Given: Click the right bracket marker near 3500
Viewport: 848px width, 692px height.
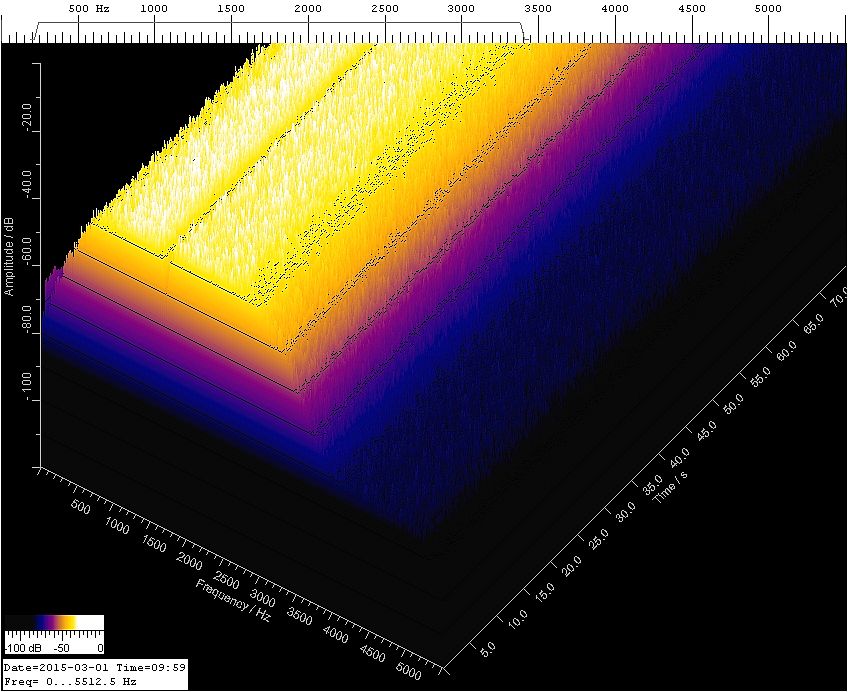Looking at the screenshot, I should click(x=527, y=35).
